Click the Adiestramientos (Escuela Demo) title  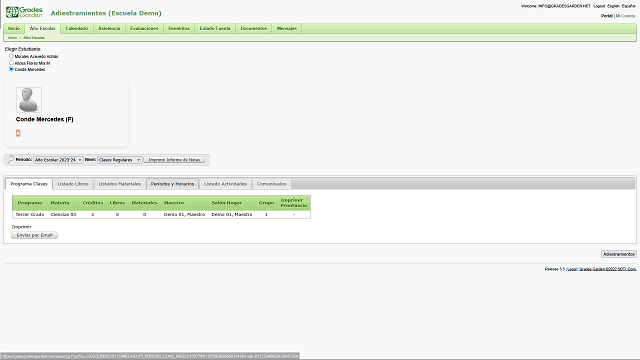[106, 13]
